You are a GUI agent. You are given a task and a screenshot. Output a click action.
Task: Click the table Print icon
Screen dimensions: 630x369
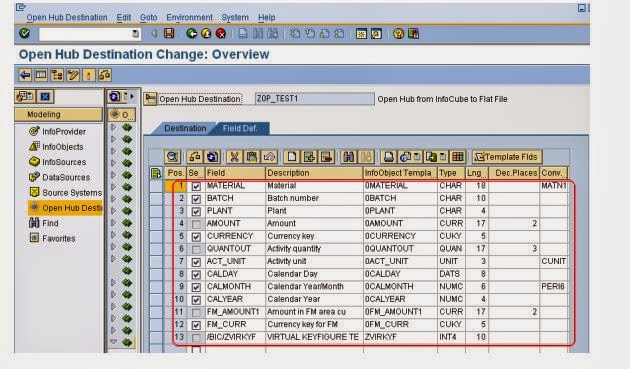click(389, 157)
